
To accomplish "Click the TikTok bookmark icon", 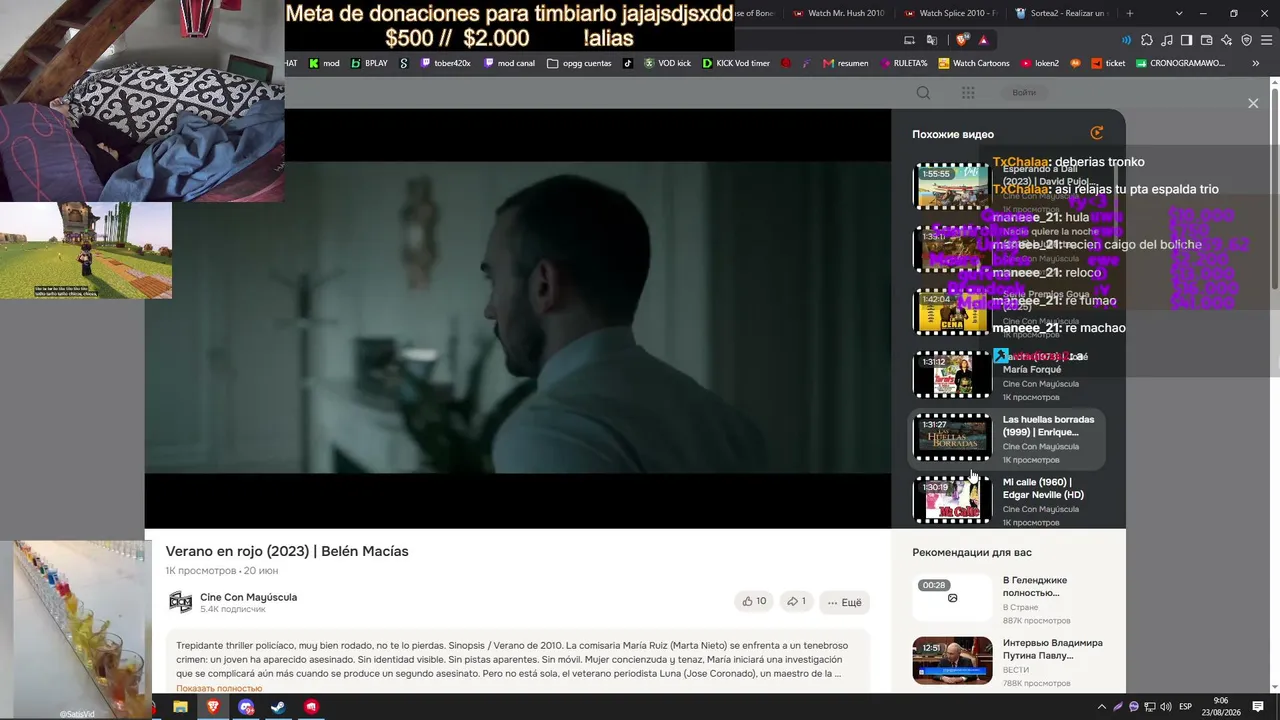I will (x=628, y=63).
